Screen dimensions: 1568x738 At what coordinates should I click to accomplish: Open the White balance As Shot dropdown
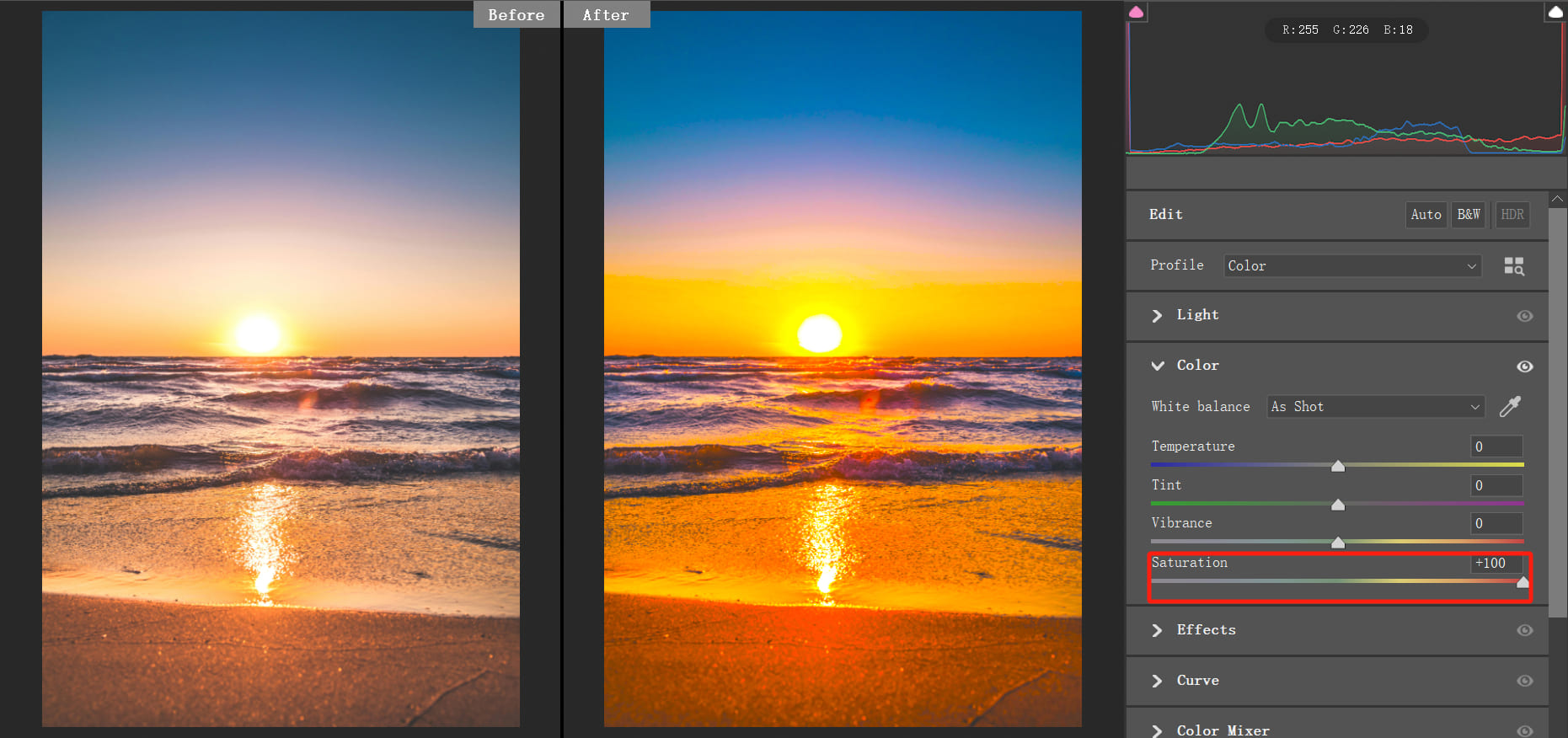pos(1374,407)
